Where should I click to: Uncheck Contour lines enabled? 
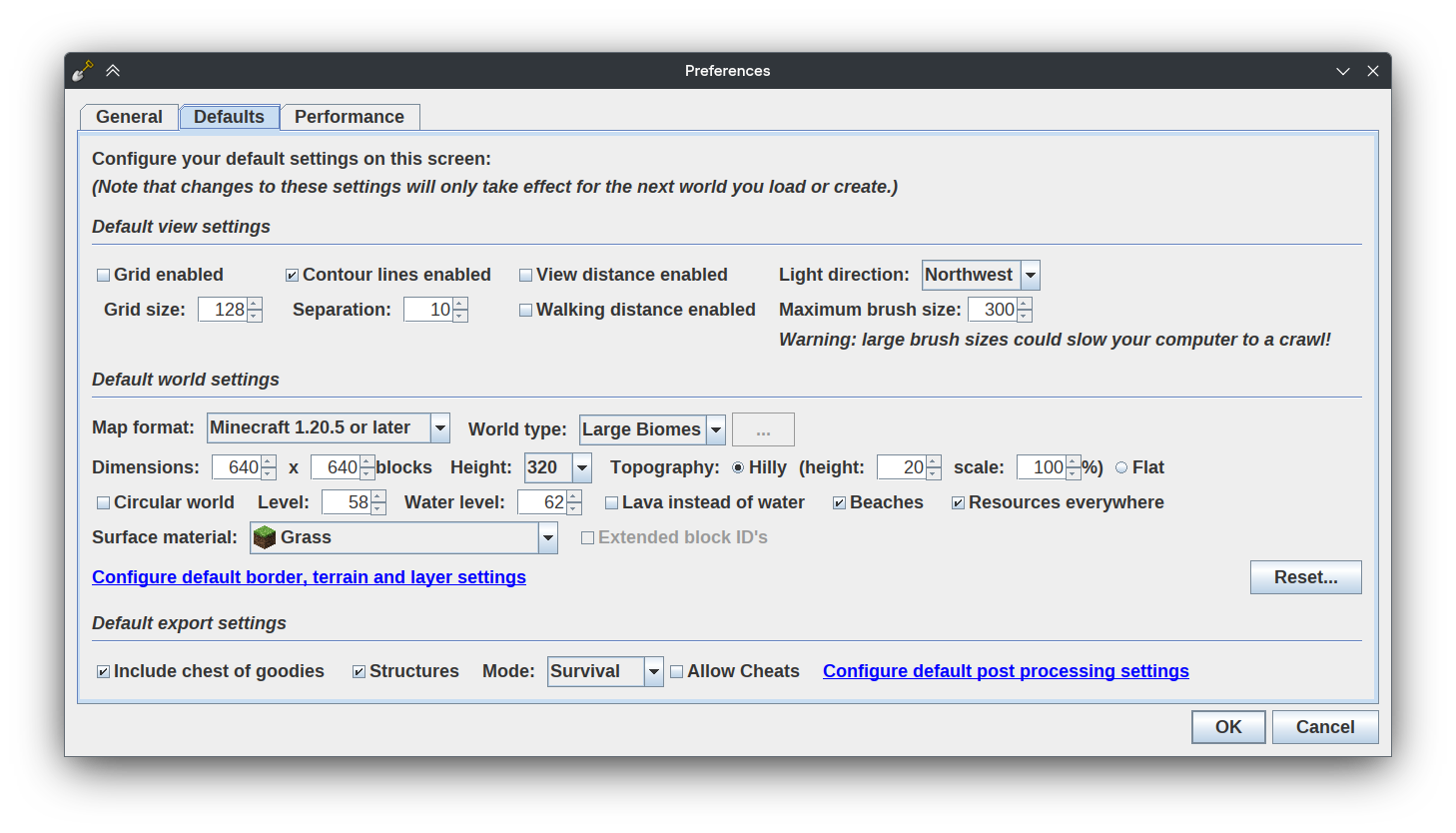(x=292, y=275)
